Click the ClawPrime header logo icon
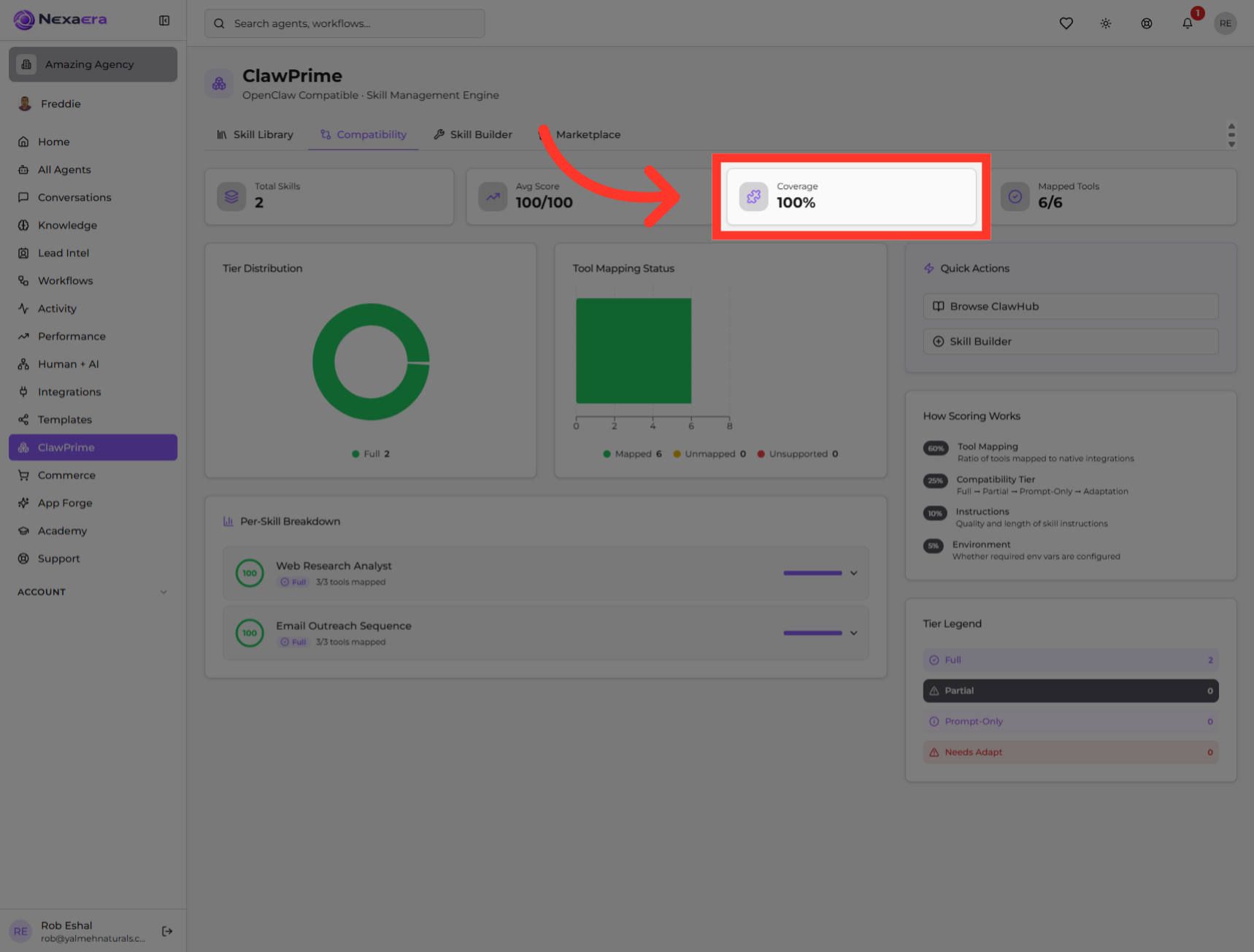Viewport: 1254px width, 952px height. point(219,84)
